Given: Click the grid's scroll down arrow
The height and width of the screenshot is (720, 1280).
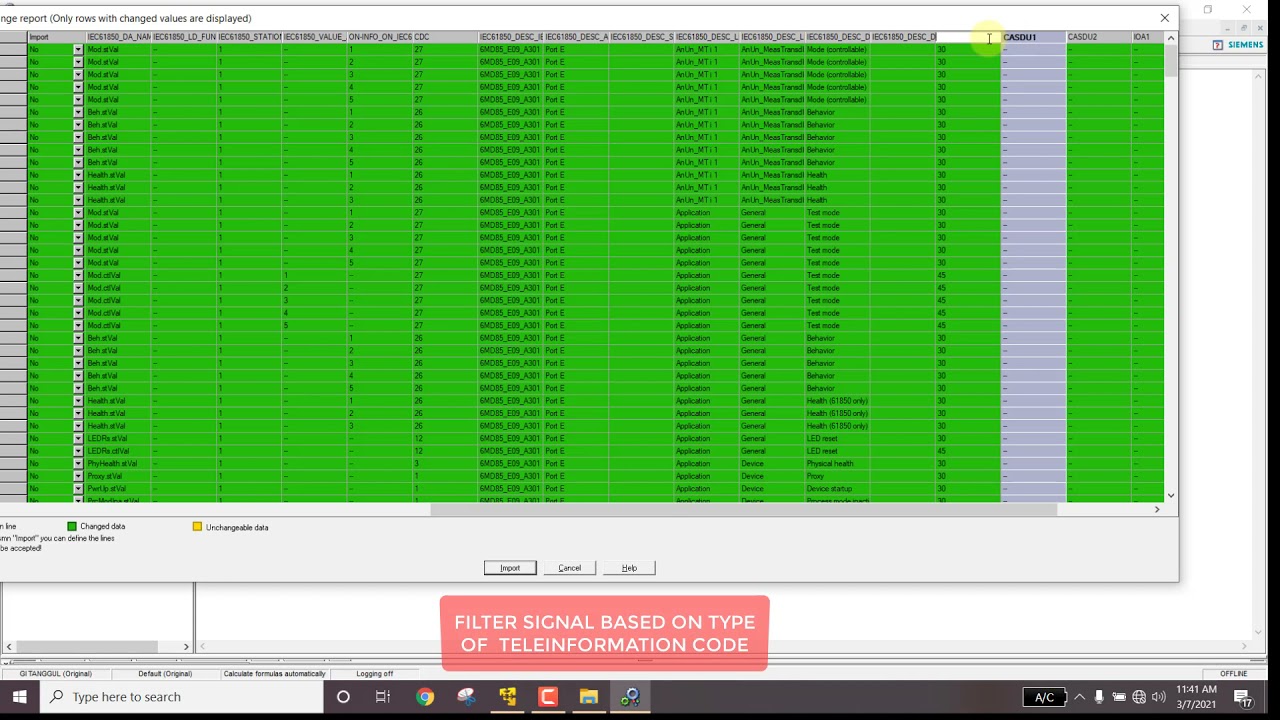Looking at the screenshot, I should coord(1171,495).
